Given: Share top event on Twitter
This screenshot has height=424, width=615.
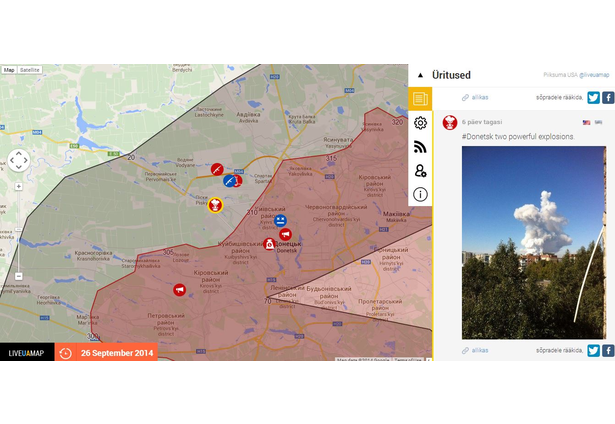Looking at the screenshot, I should point(593,97).
